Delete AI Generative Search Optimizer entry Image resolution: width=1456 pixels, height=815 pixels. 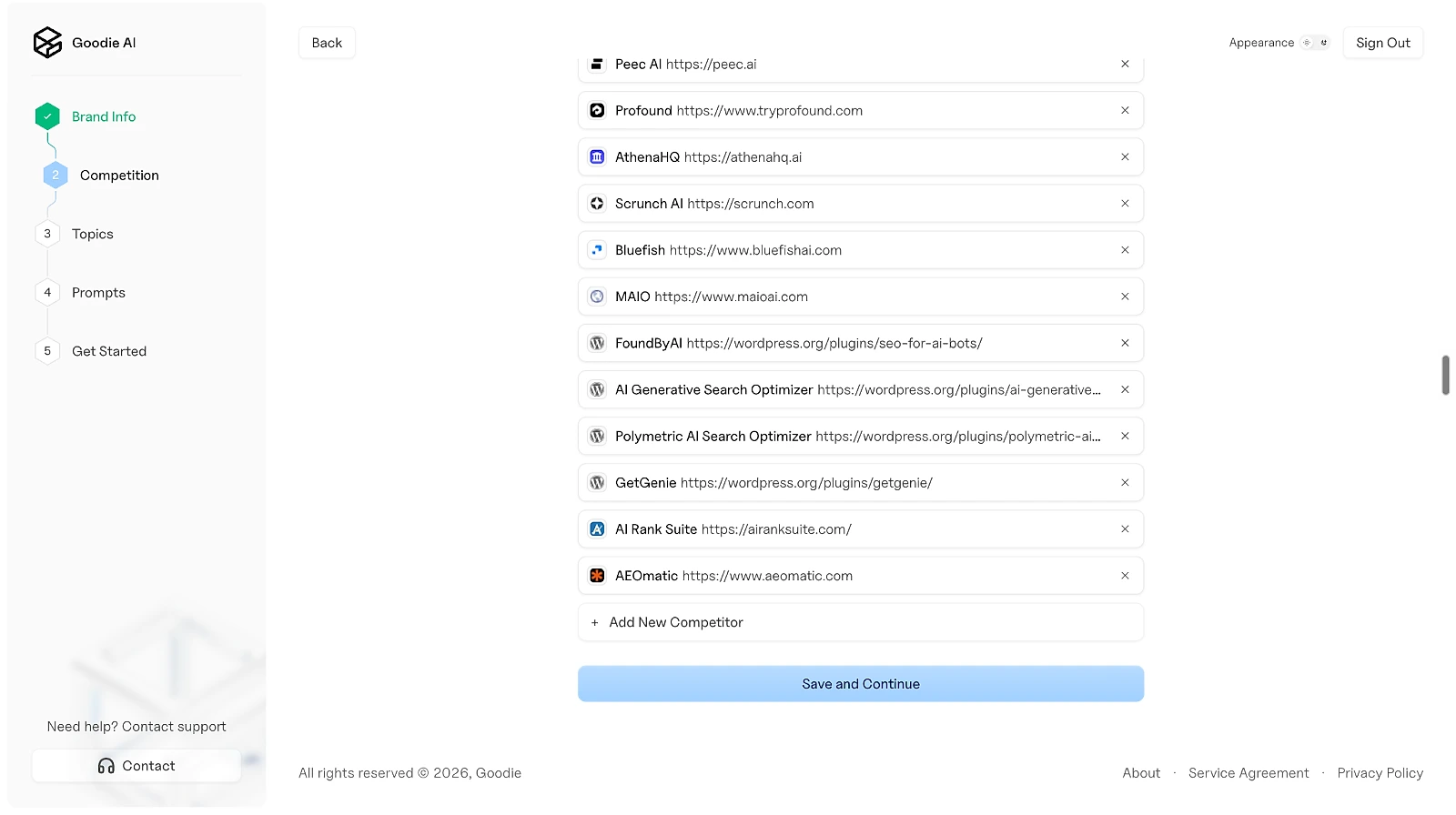click(1125, 389)
